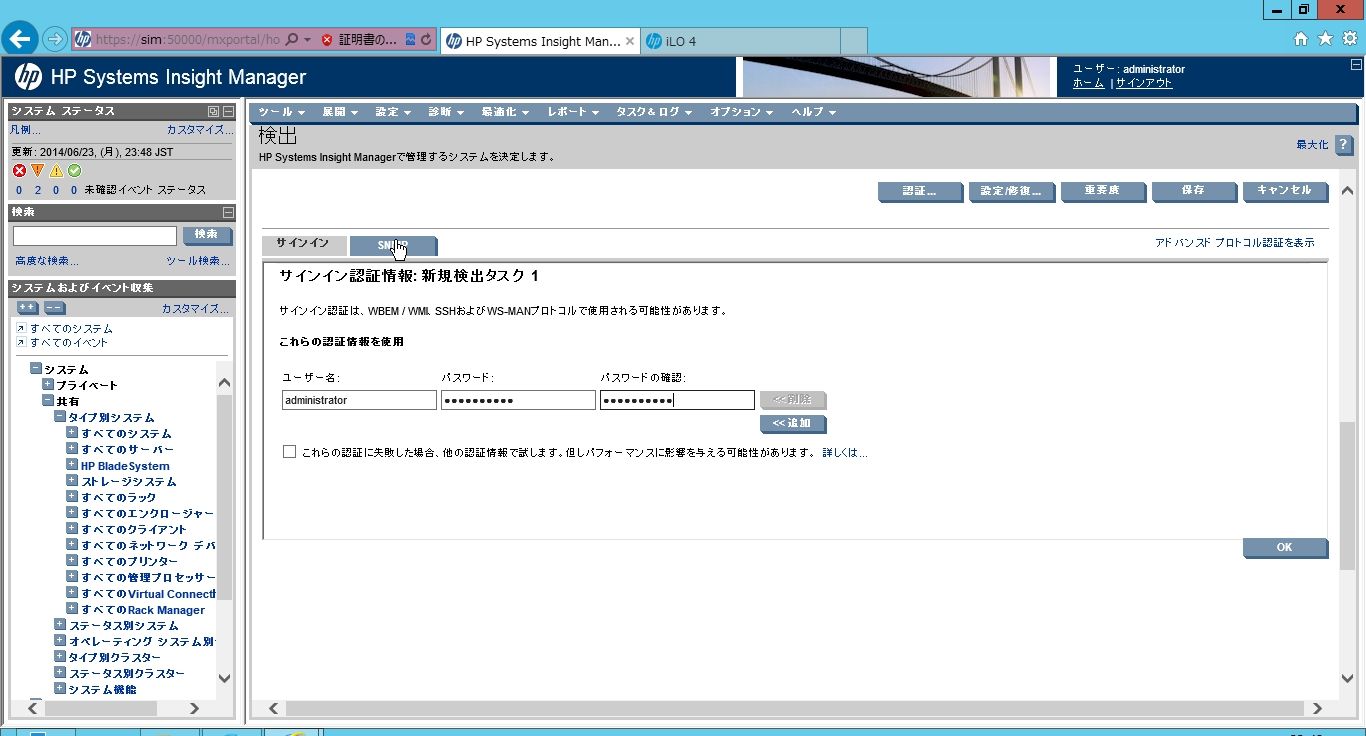
Task: Click the キャンセル button
Action: coord(1285,191)
